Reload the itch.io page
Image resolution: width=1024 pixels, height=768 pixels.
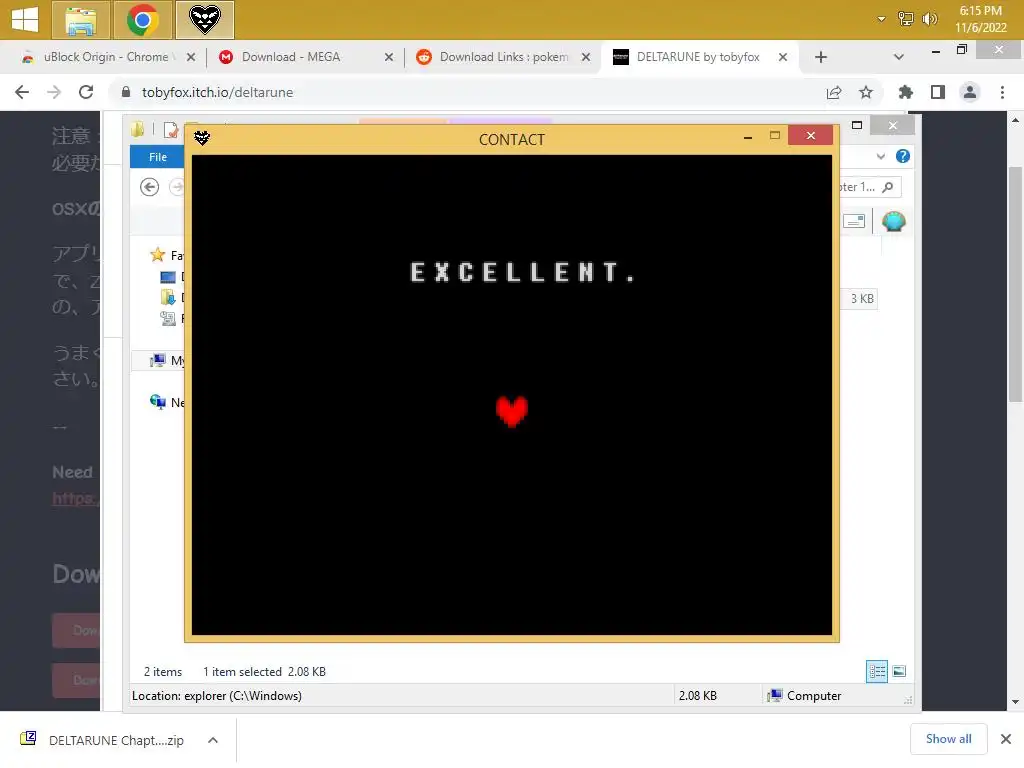pyautogui.click(x=86, y=92)
